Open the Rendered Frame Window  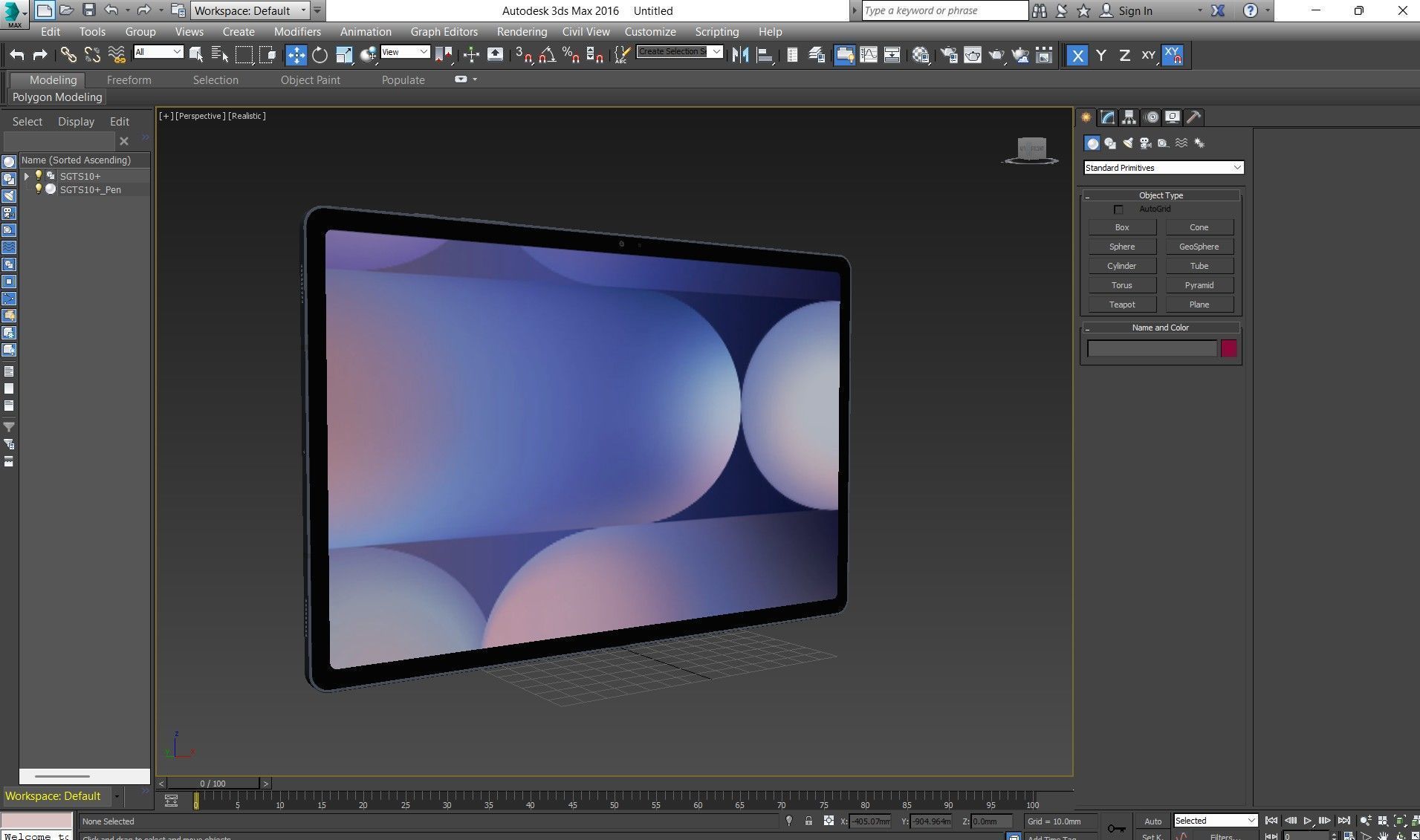point(973,54)
